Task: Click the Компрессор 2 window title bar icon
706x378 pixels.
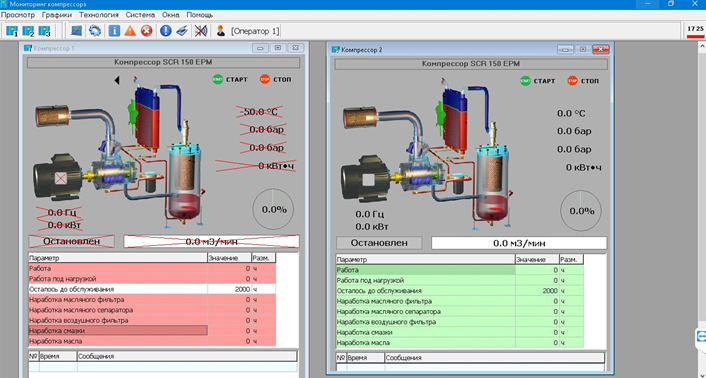Action: 335,50
